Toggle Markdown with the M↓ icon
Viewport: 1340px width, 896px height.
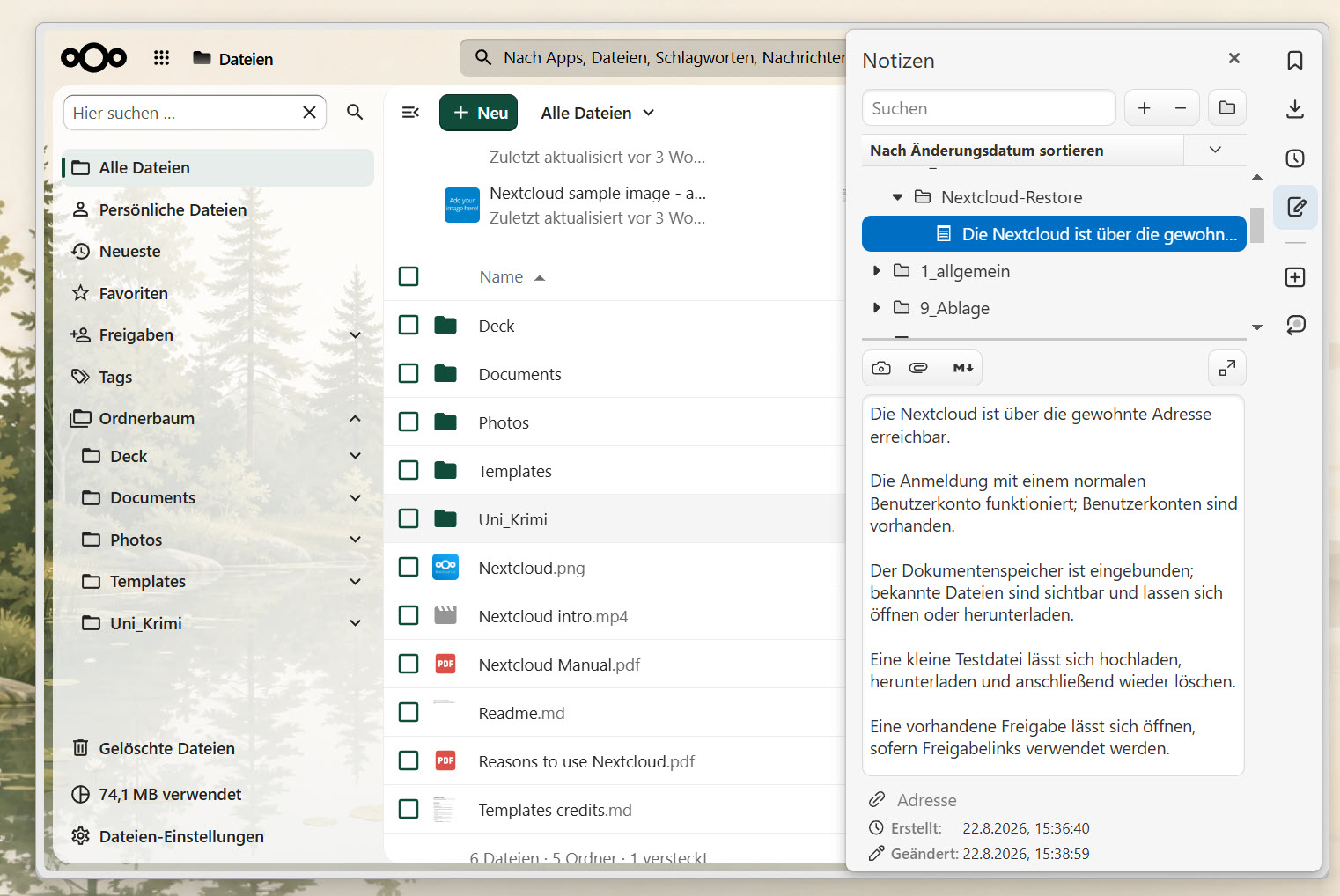[x=963, y=368]
